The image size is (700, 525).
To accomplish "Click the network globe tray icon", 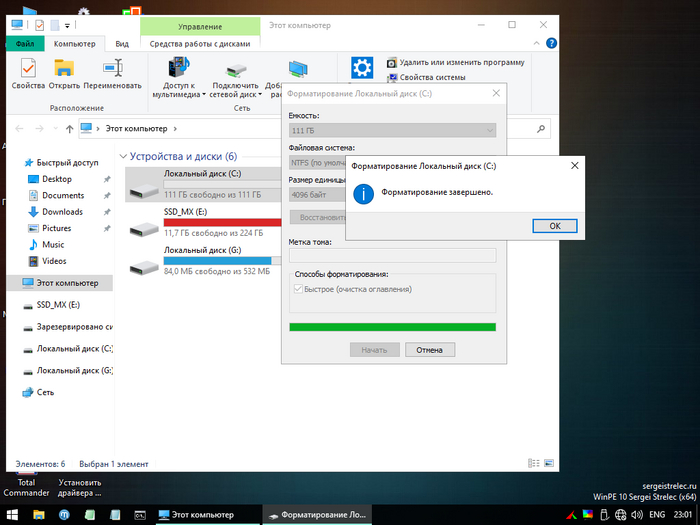I will [621, 515].
